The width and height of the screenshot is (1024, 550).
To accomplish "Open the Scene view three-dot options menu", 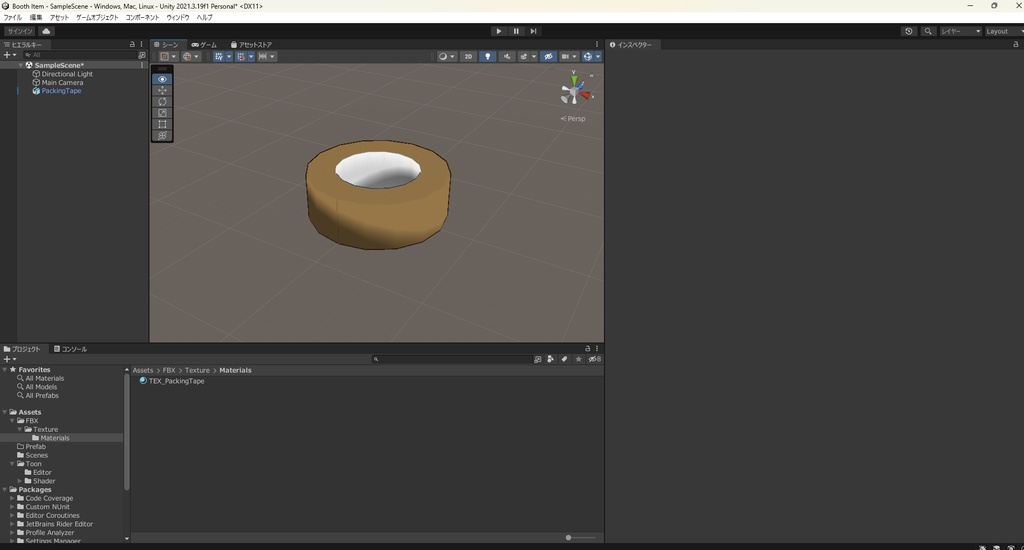I will tap(597, 44).
